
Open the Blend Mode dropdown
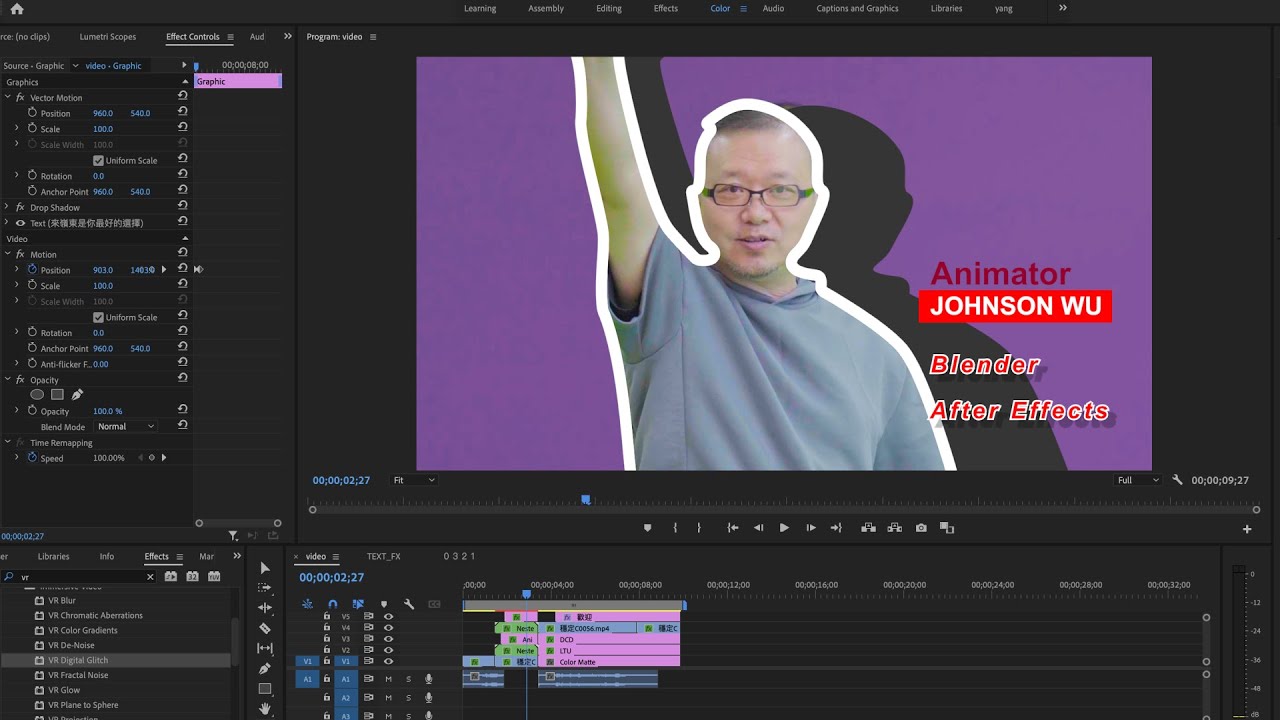pyautogui.click(x=127, y=426)
